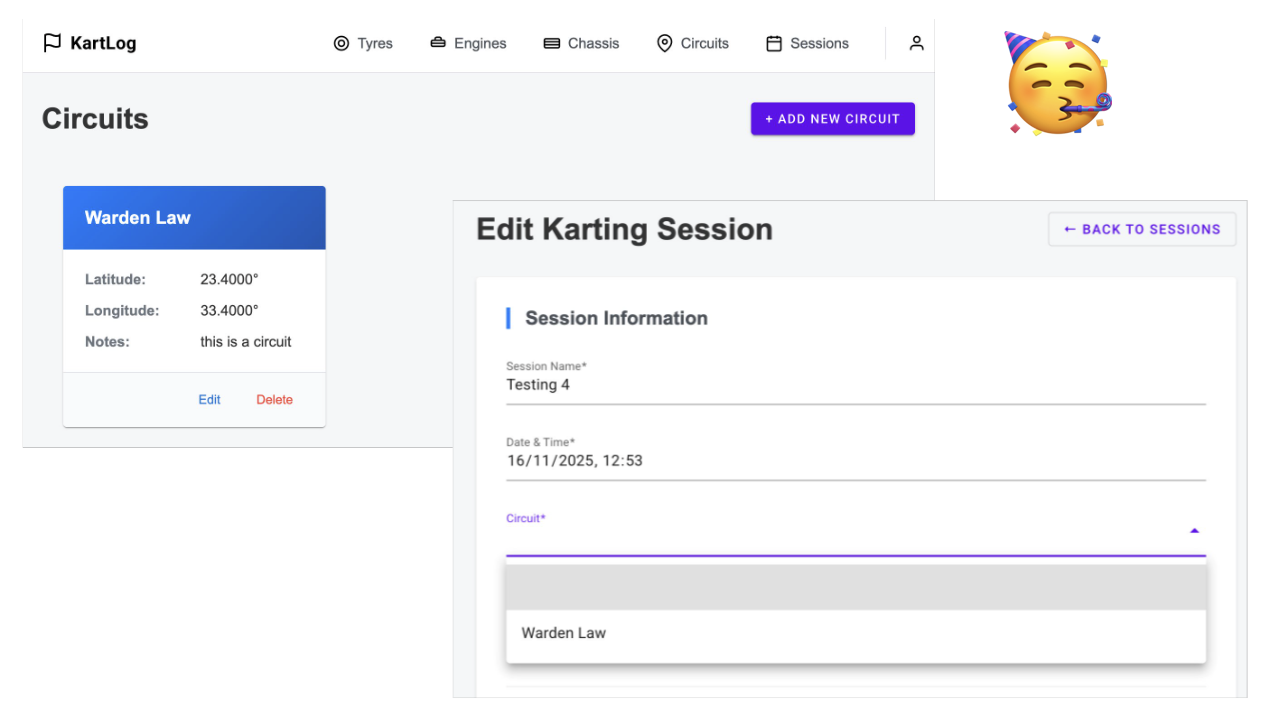Click the Tyres icon in navbar
The image size is (1278, 726).
[342, 44]
